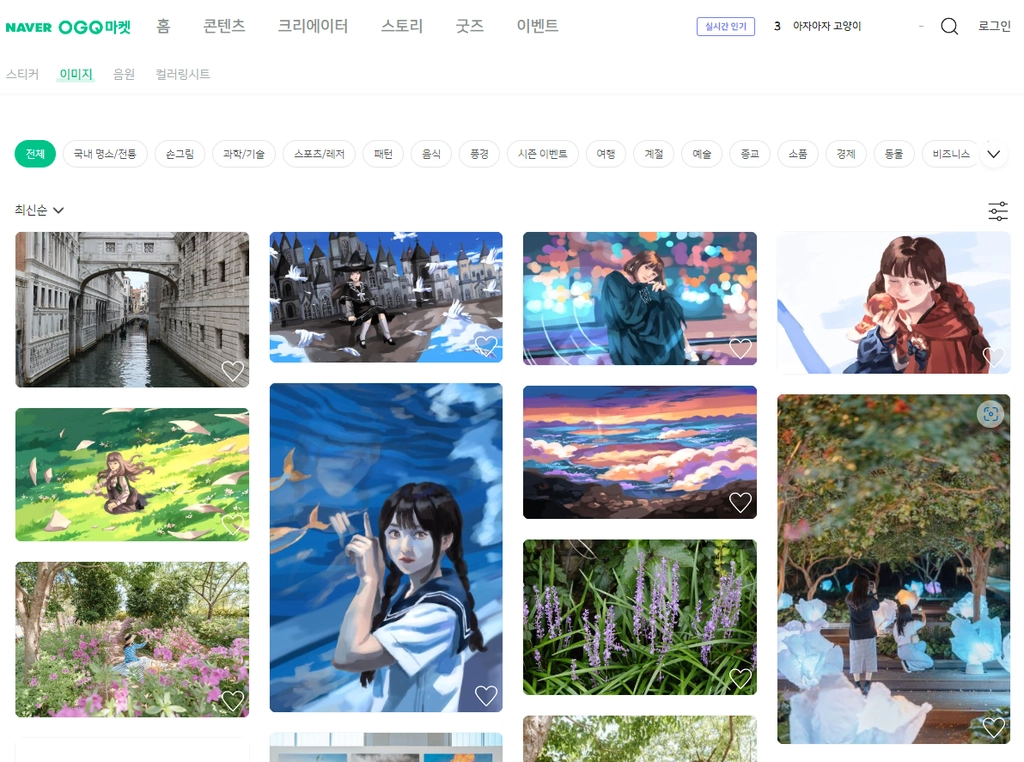This screenshot has height=762, width=1024.
Task: Open the filter settings sliders icon
Action: pos(998,211)
